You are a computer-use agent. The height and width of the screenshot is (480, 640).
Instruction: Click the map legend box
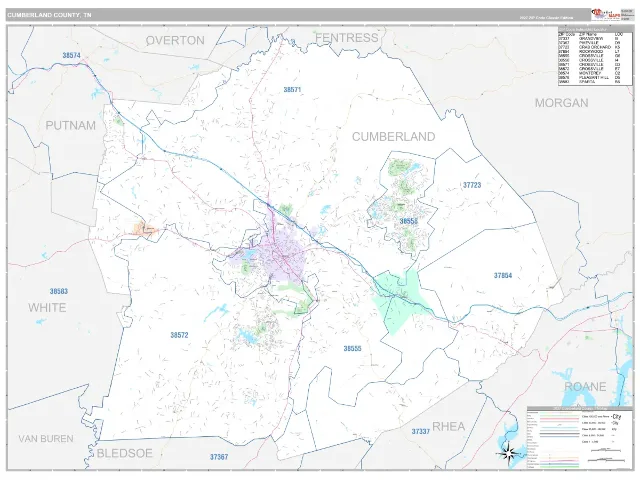point(580,438)
